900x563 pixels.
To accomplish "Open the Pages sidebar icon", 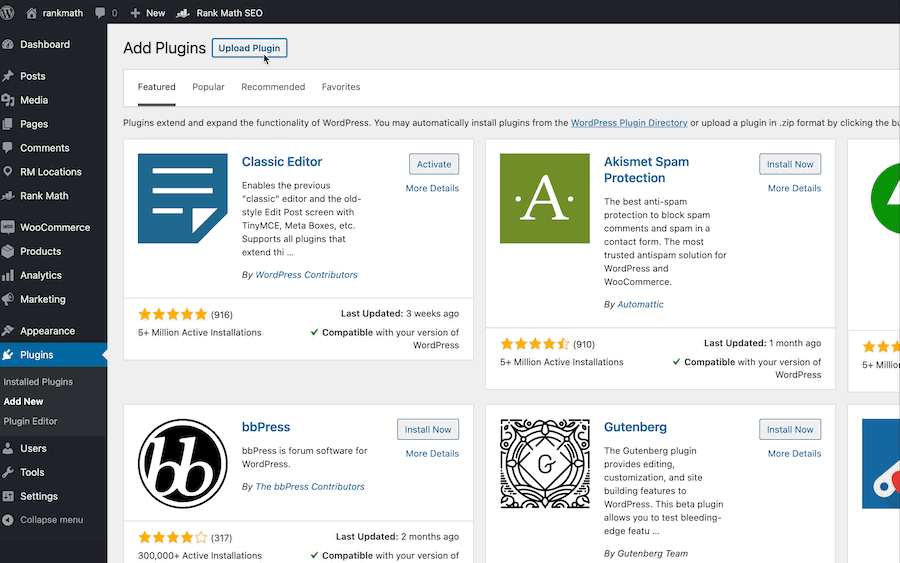I will [x=7, y=124].
